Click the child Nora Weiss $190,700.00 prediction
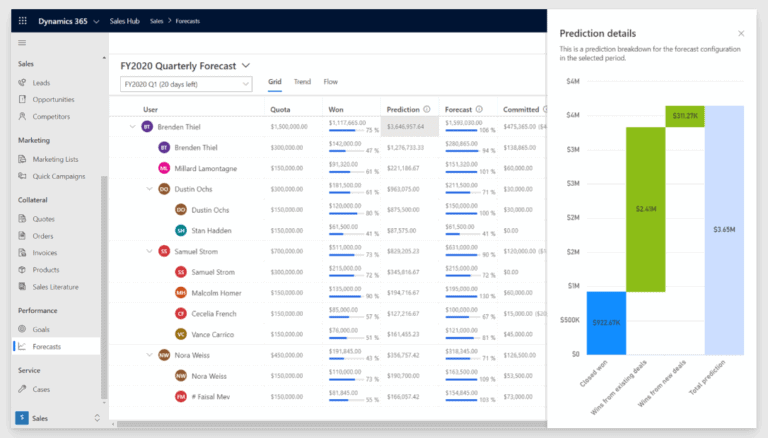Viewport: 768px width, 438px height. [x=403, y=376]
